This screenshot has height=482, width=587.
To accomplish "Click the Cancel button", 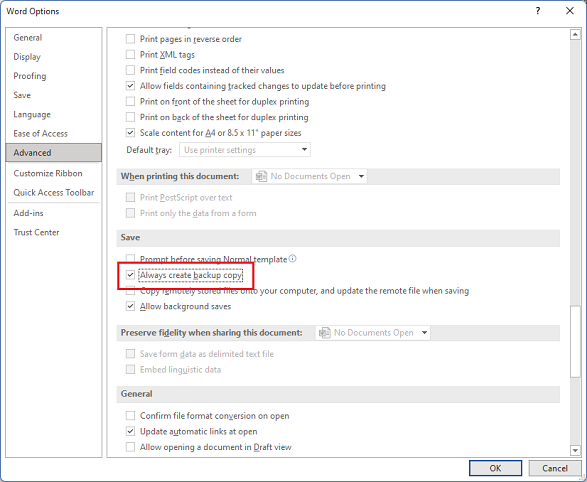I will pos(555,468).
